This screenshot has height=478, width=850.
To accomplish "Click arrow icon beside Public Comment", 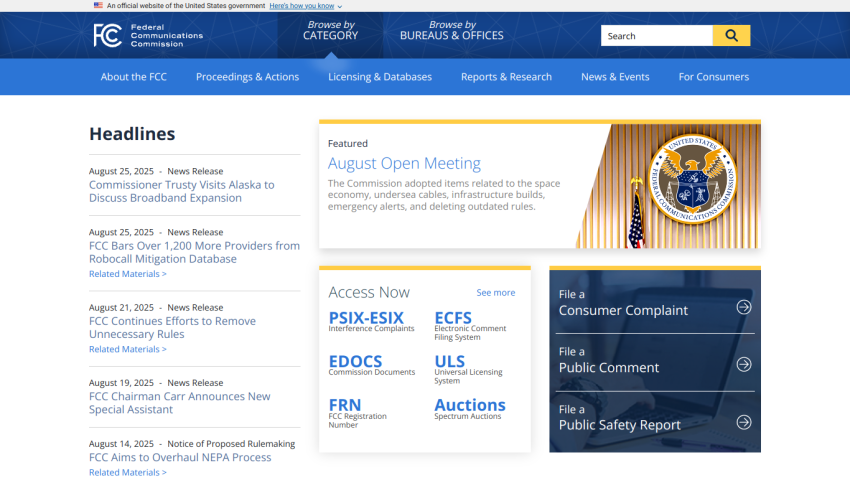I will tap(744, 364).
